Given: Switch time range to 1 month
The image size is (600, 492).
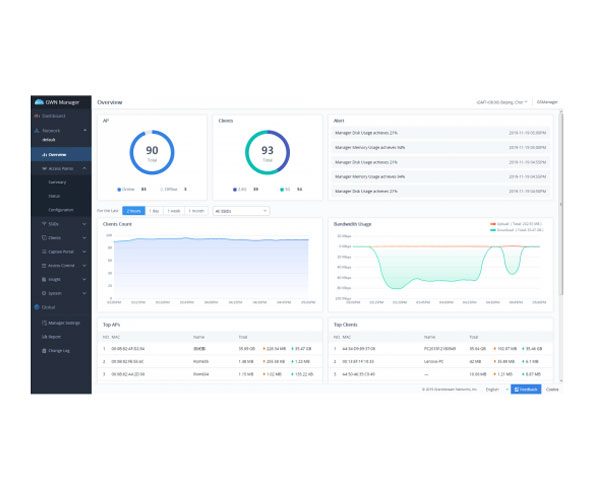Looking at the screenshot, I should click(197, 211).
